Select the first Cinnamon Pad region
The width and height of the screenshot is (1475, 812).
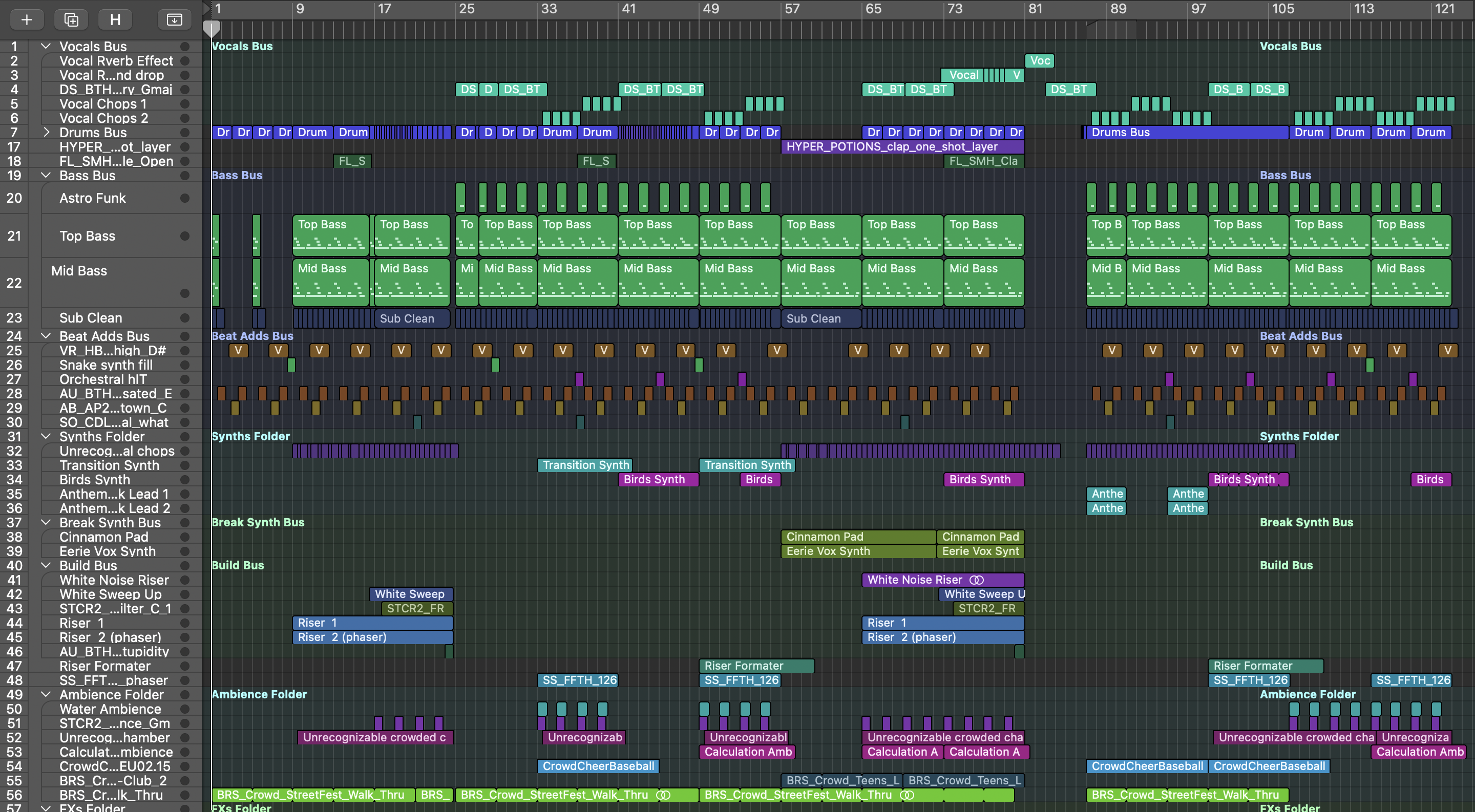[858, 537]
